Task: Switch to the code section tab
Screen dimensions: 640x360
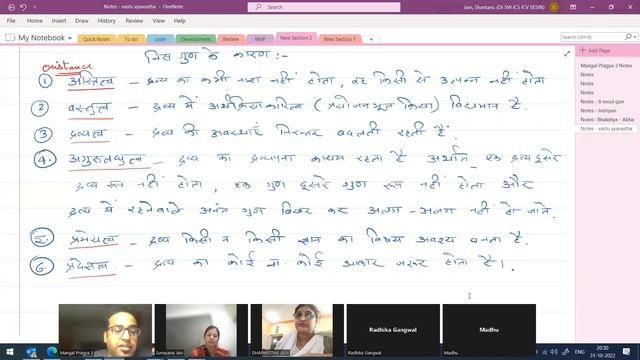Action: [160, 39]
